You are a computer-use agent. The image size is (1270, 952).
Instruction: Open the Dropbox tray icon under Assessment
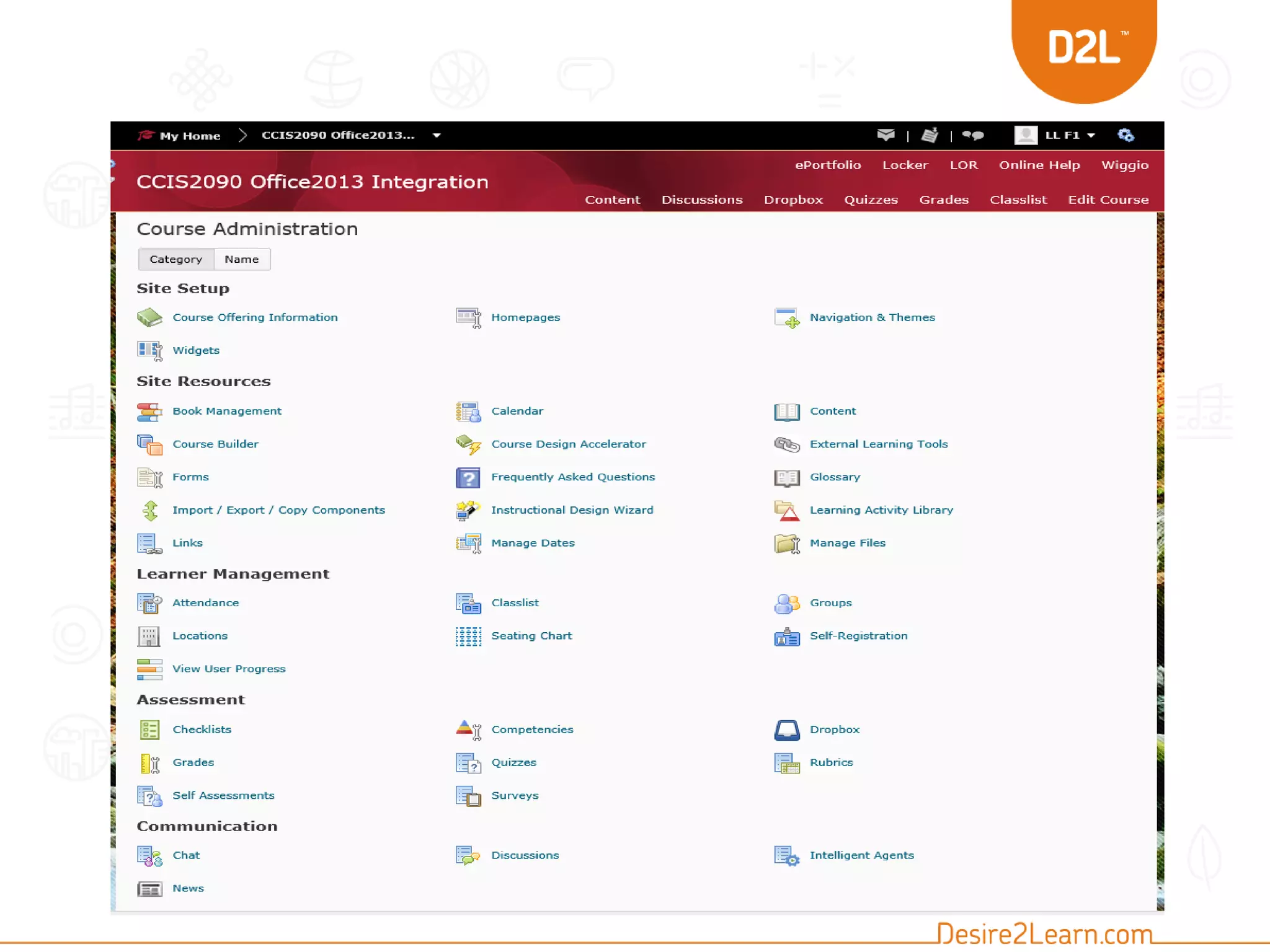[x=786, y=730]
